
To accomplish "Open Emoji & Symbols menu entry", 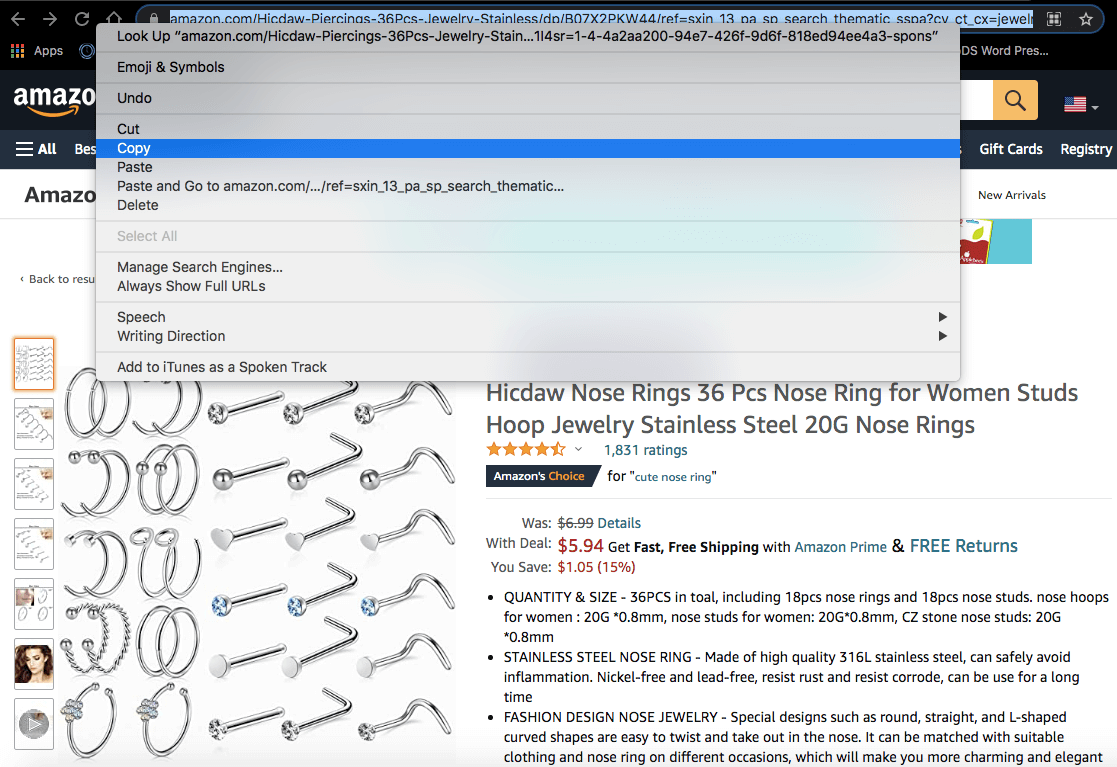I will (x=528, y=67).
